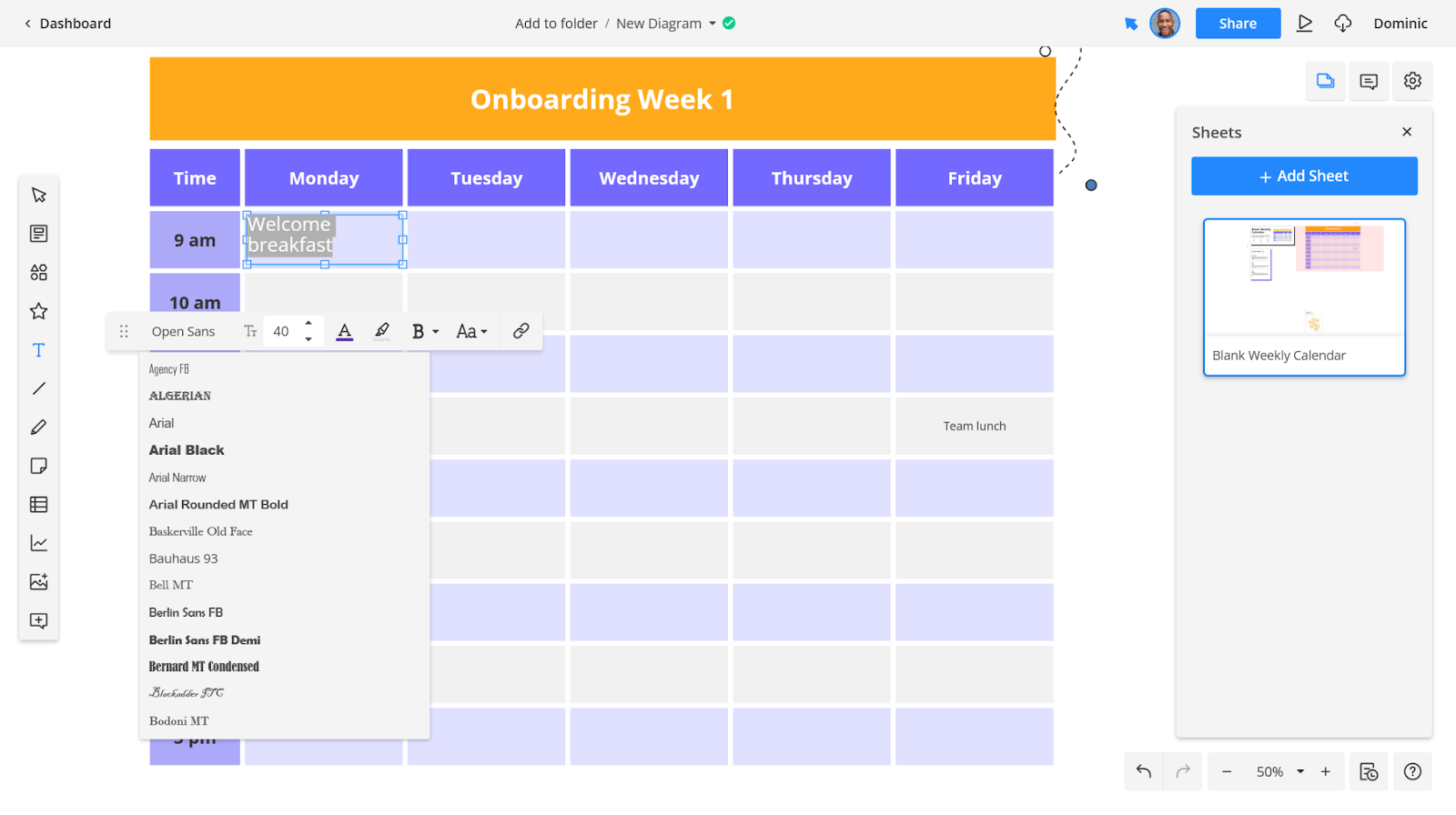Open the shapes library tool
The image size is (1456, 815).
(38, 273)
